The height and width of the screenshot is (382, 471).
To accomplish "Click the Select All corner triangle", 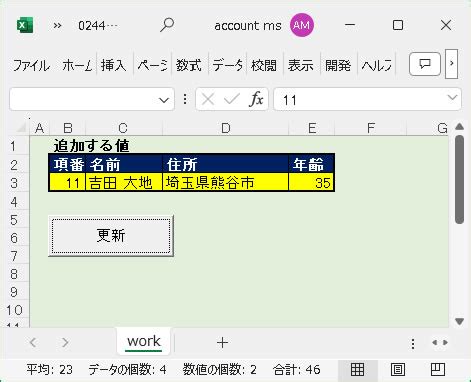I will 21,128.
